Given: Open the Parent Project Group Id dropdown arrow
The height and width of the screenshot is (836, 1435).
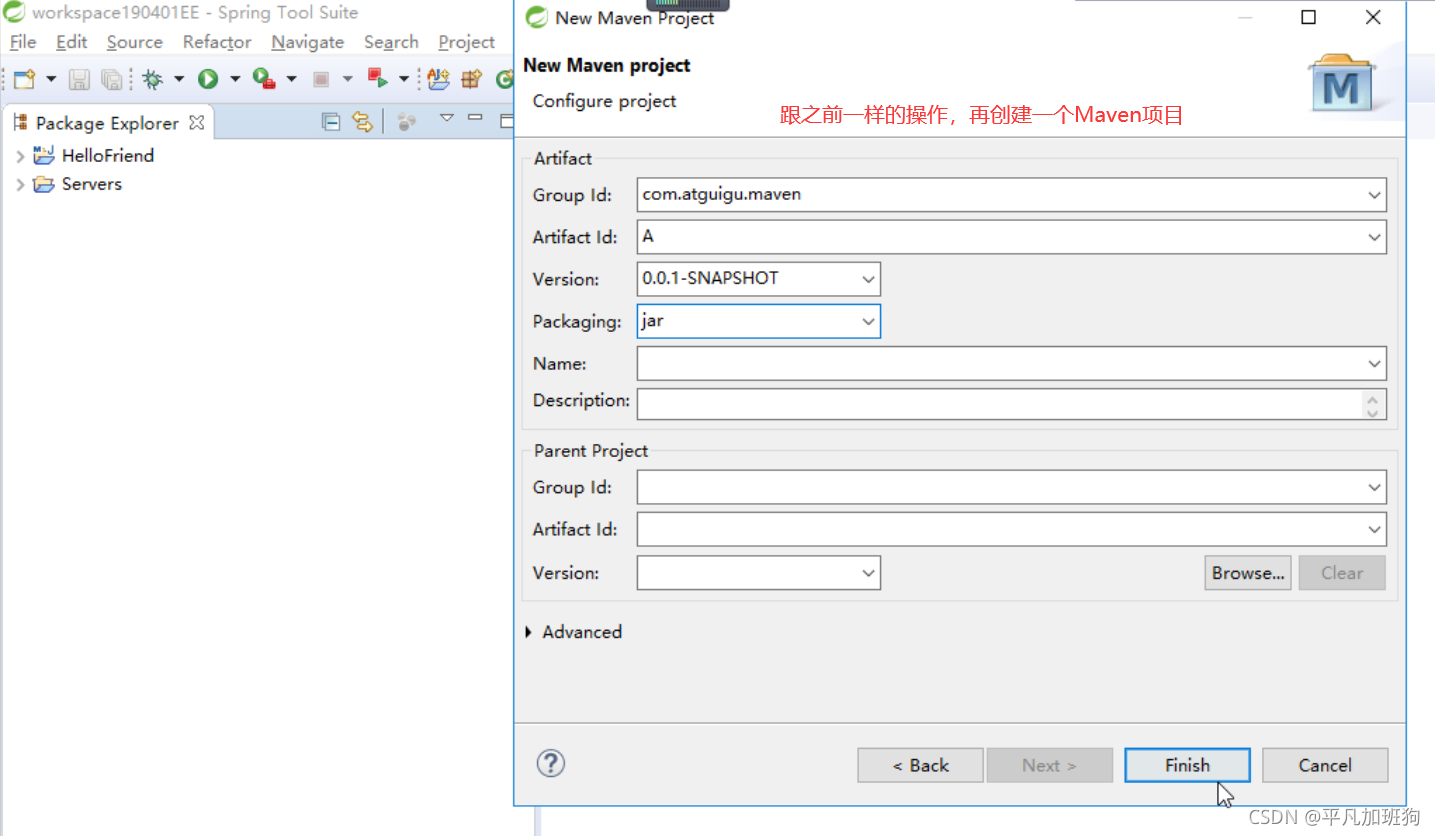Looking at the screenshot, I should (1375, 488).
